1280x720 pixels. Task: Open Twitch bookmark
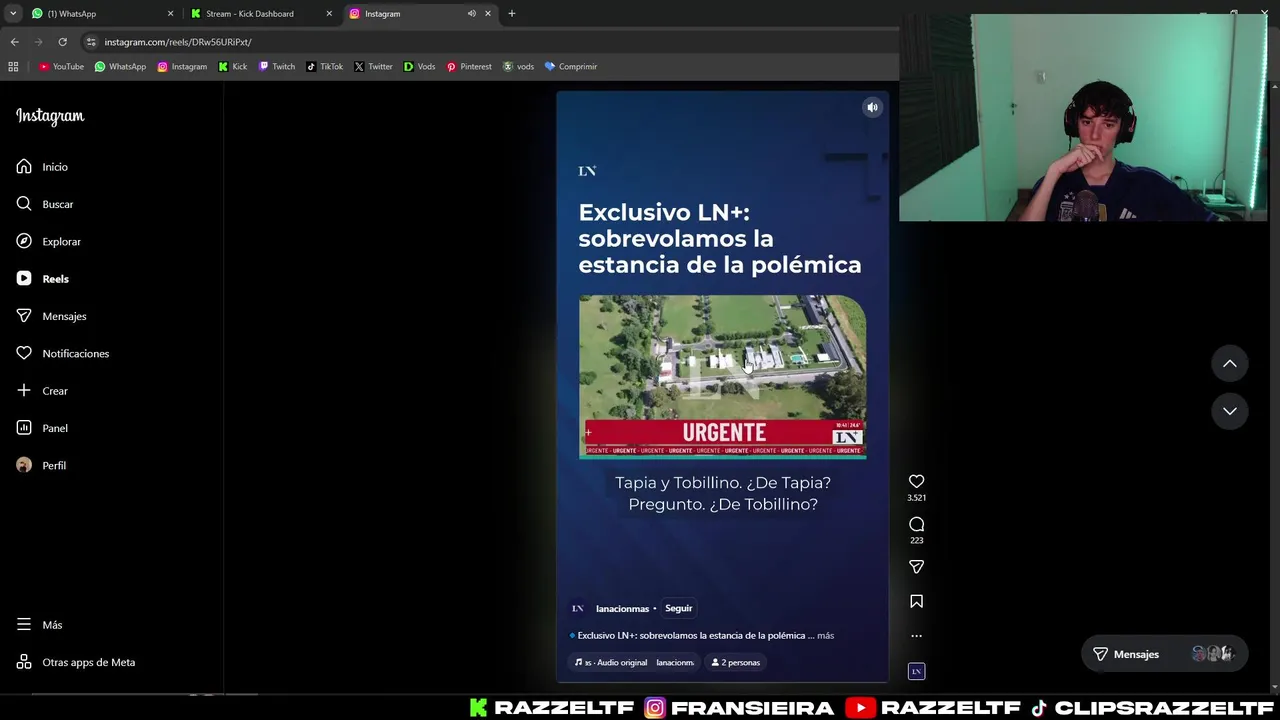pos(277,67)
